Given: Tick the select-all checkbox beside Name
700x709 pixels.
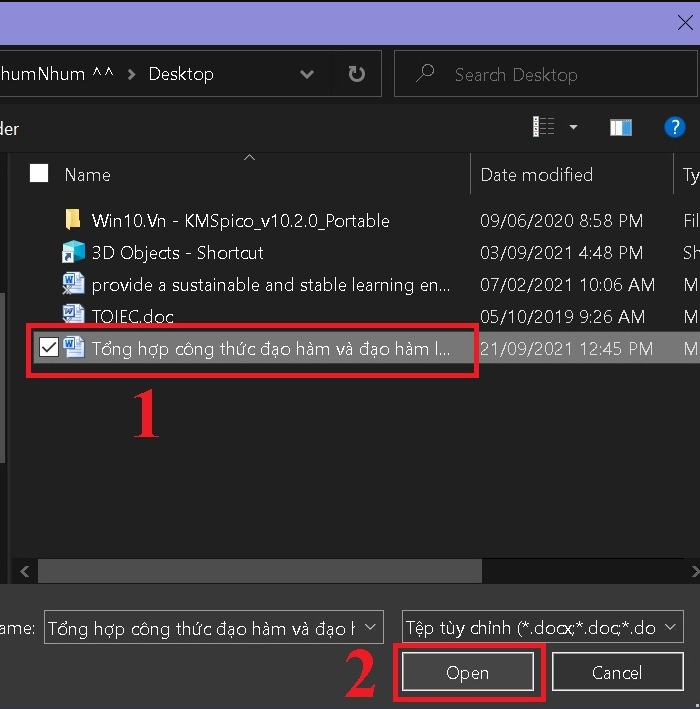Looking at the screenshot, I should tap(39, 174).
